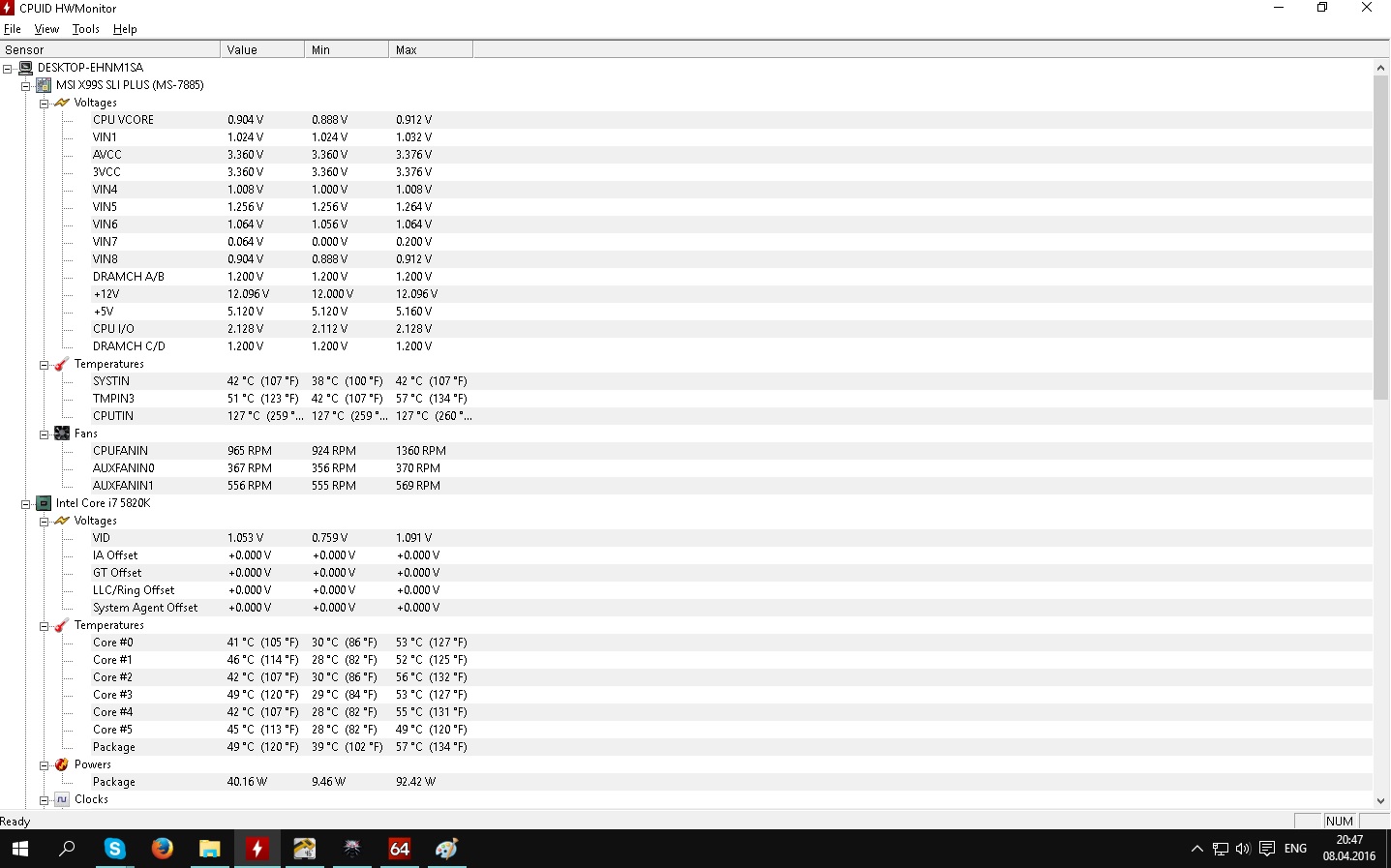Open the Windows Start menu
The width and height of the screenshot is (1391, 868).
(x=19, y=849)
